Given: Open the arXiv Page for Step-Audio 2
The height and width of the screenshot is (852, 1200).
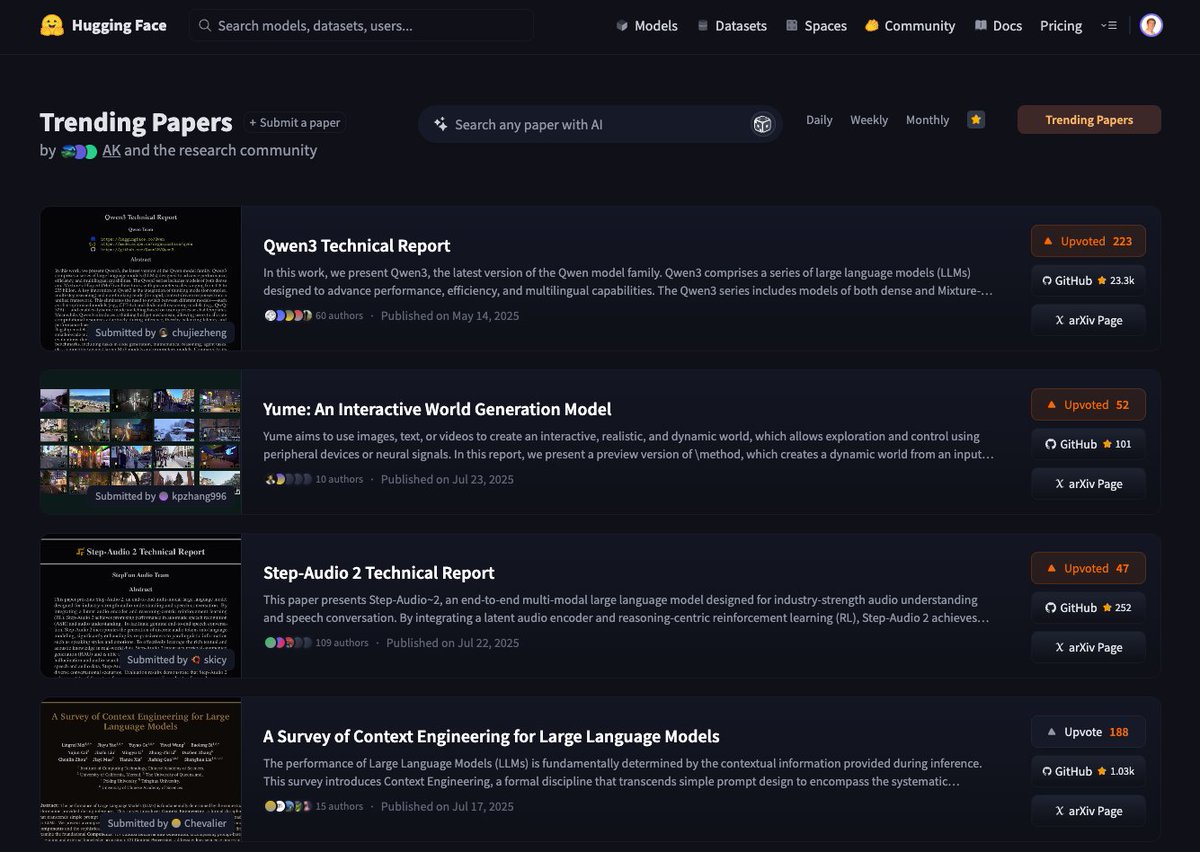Looking at the screenshot, I should [x=1088, y=647].
